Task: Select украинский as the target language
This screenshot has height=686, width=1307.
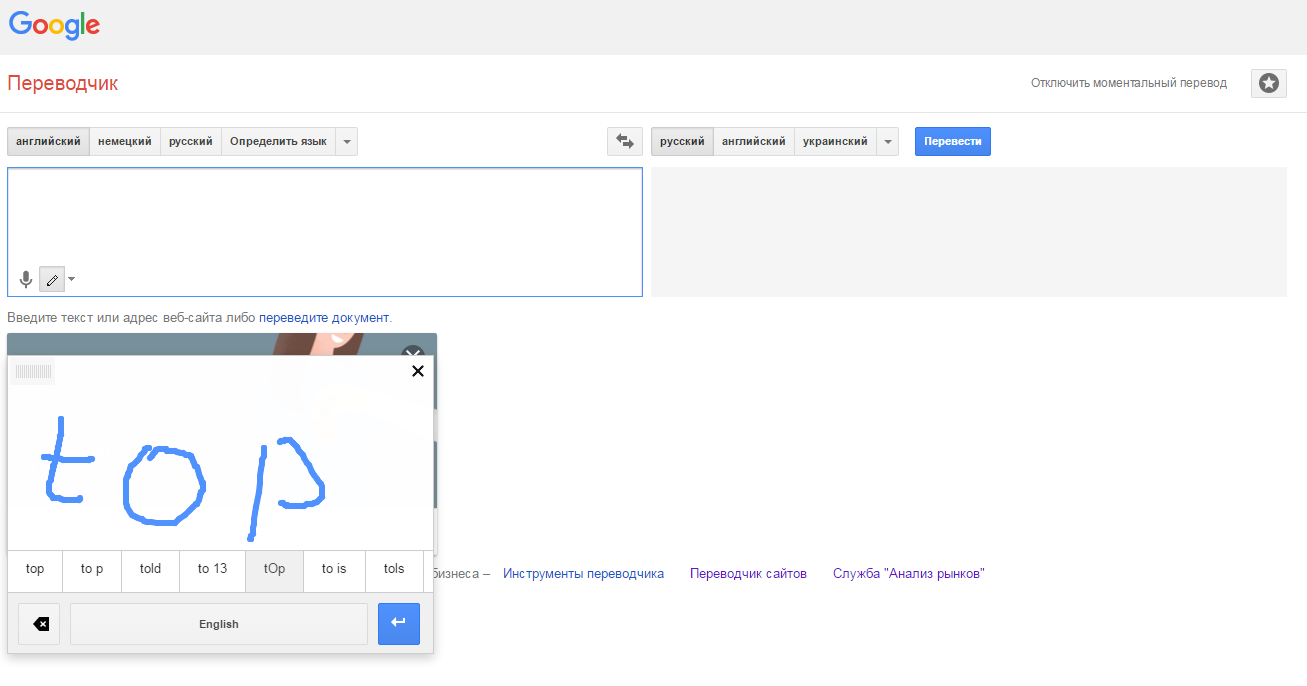Action: [835, 142]
